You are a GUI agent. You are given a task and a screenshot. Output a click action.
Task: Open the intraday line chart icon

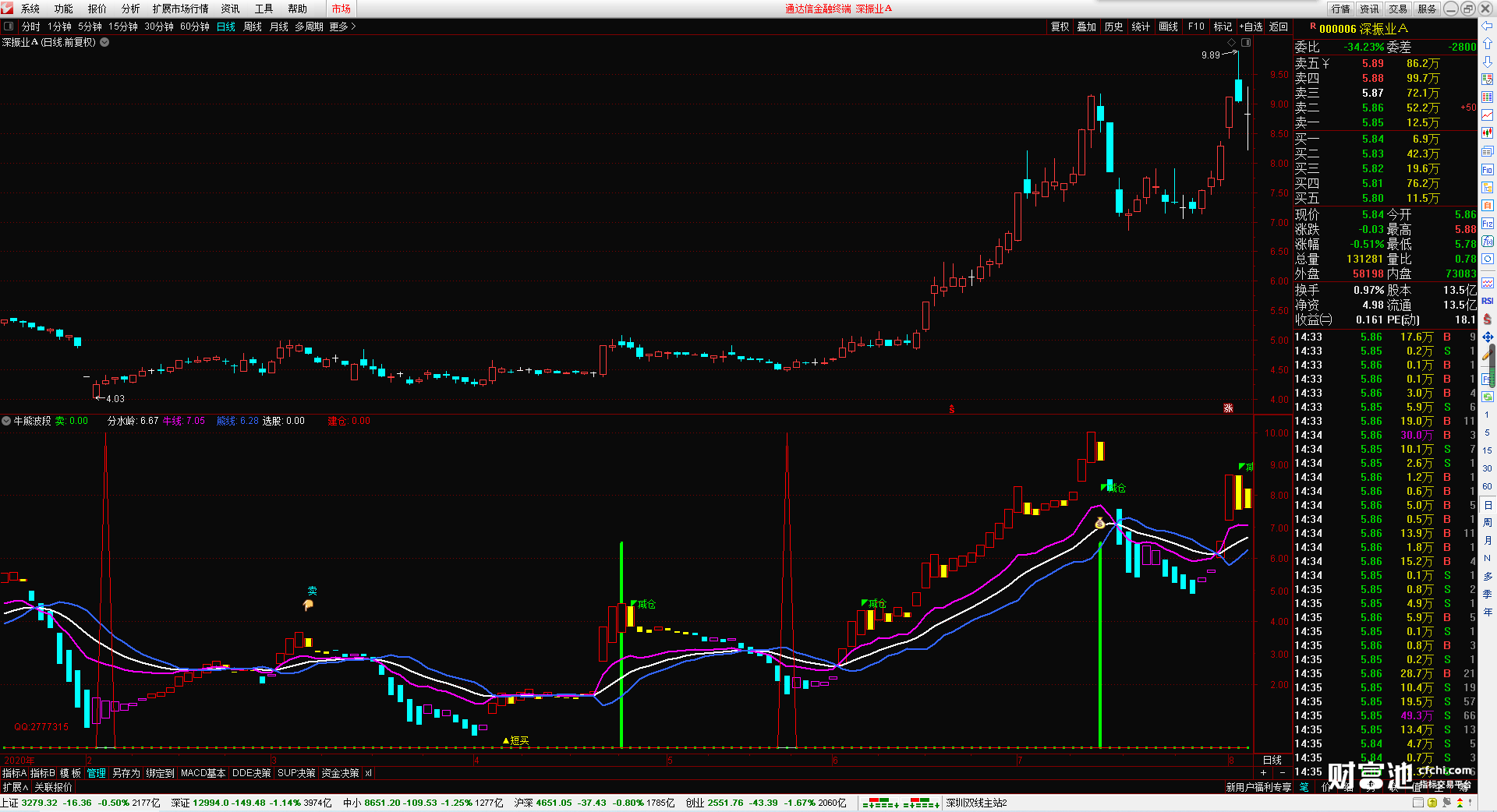pyautogui.click(x=1487, y=115)
